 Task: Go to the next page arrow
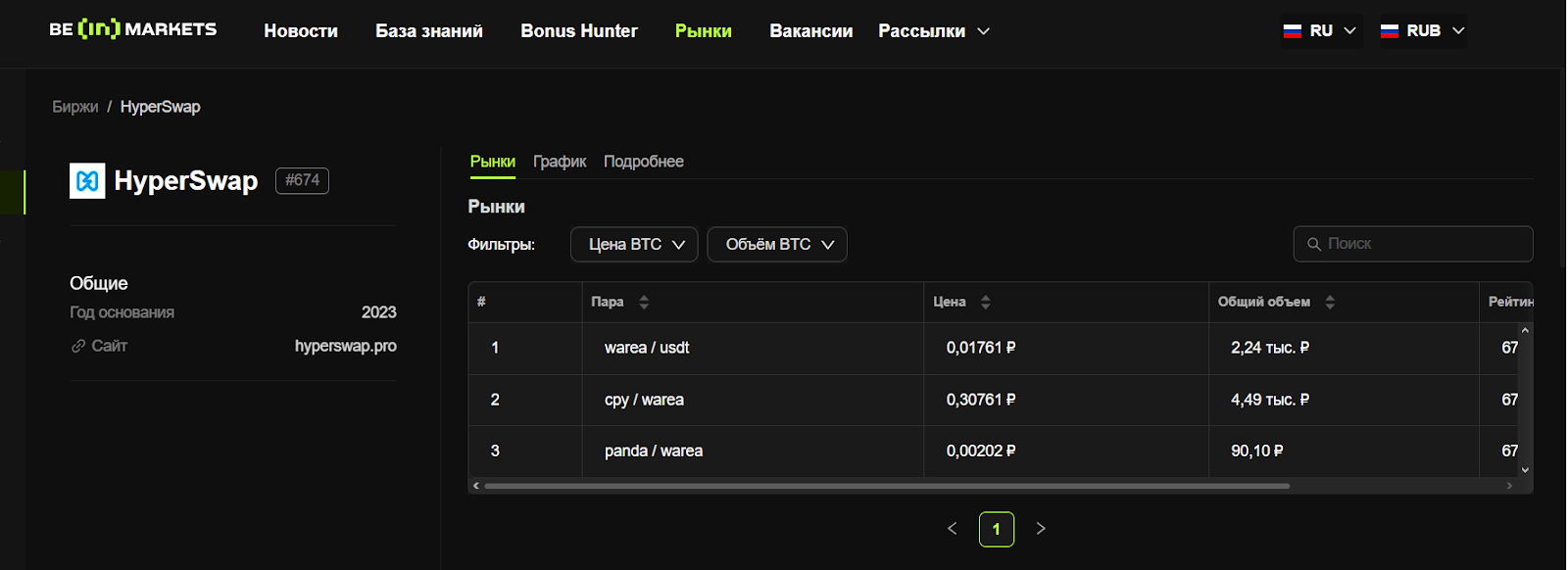click(x=1041, y=529)
